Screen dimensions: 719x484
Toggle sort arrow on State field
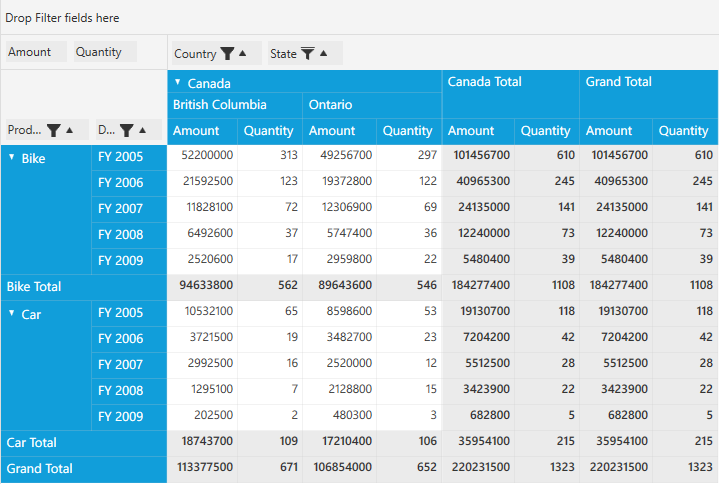tap(324, 54)
